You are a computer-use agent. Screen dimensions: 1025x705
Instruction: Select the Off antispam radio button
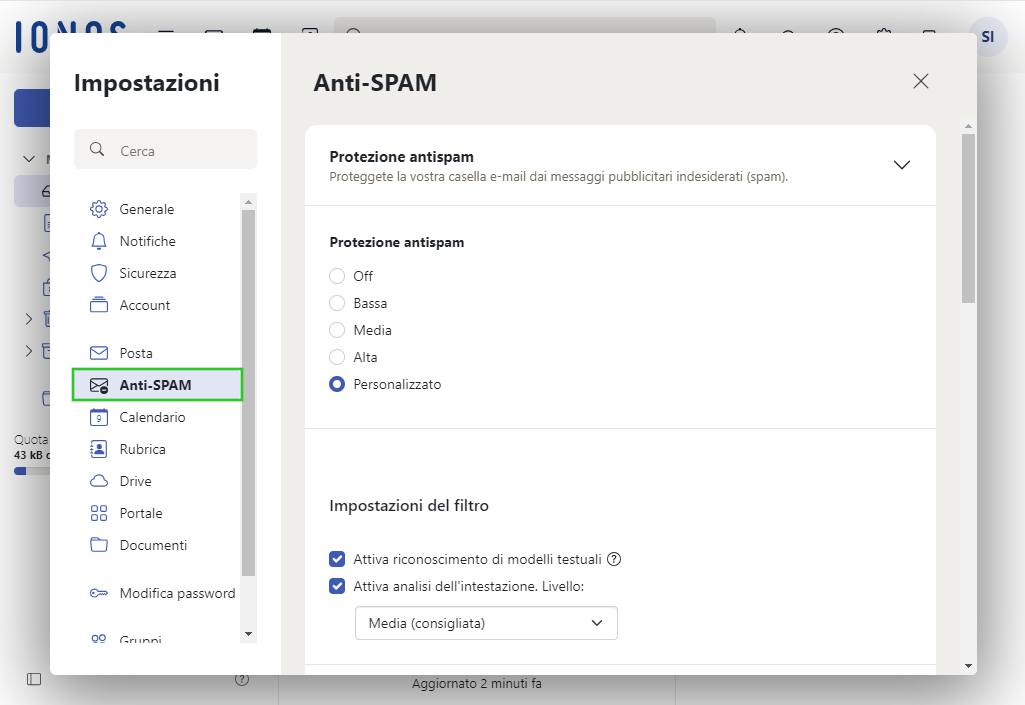point(337,276)
